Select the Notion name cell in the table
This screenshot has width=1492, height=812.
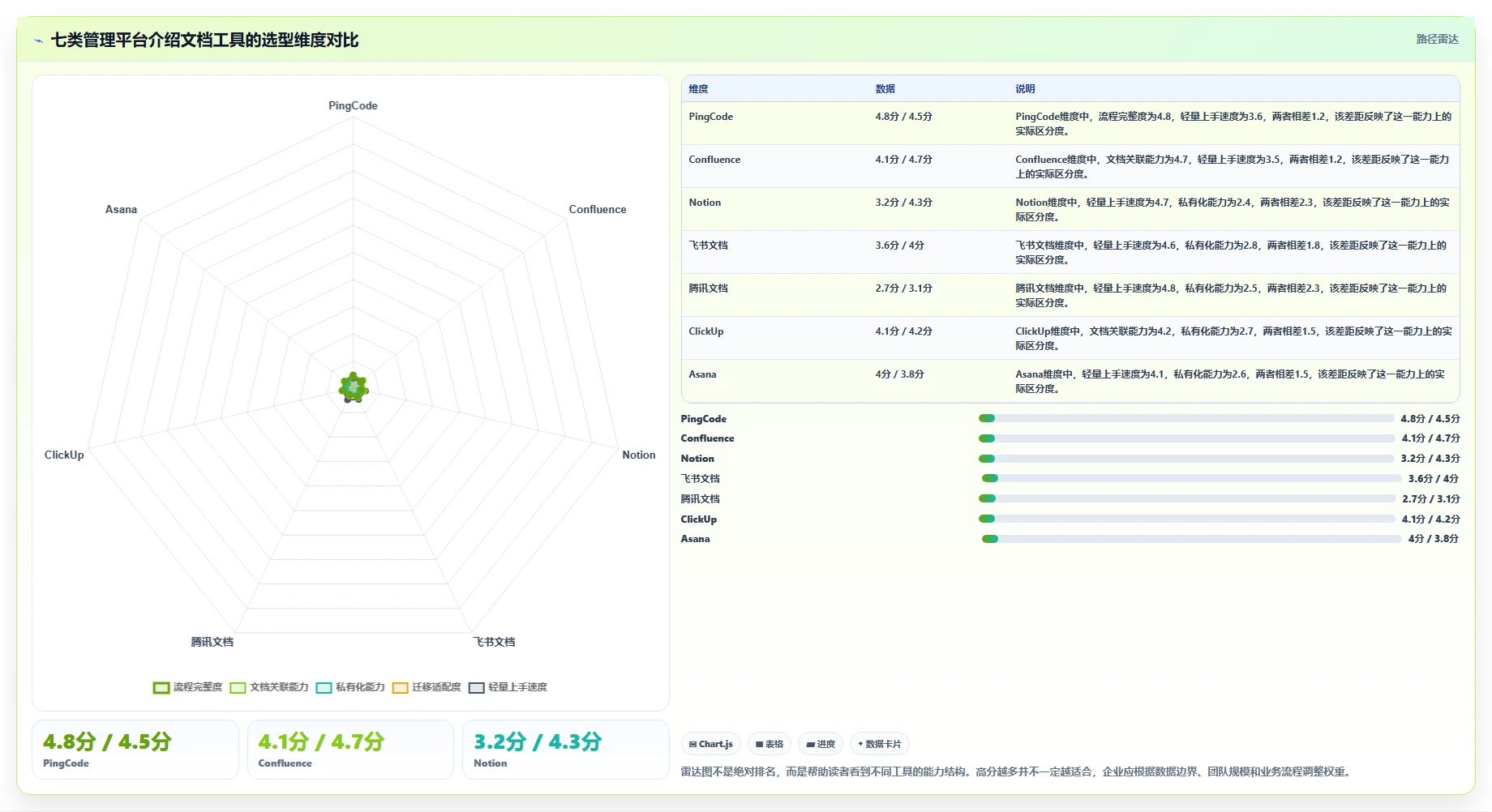pos(775,209)
